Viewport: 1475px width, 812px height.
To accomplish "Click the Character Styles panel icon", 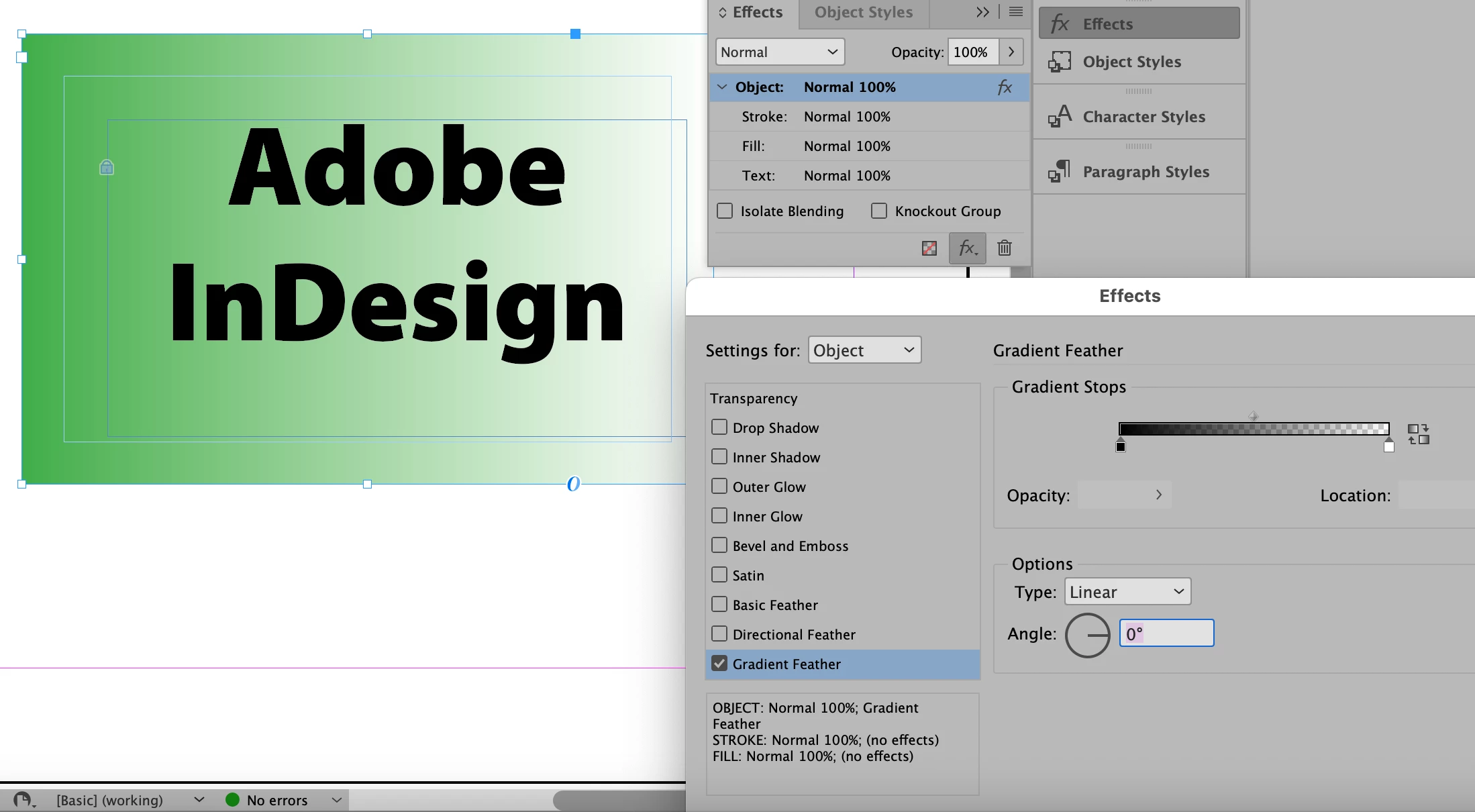I will pyautogui.click(x=1060, y=117).
